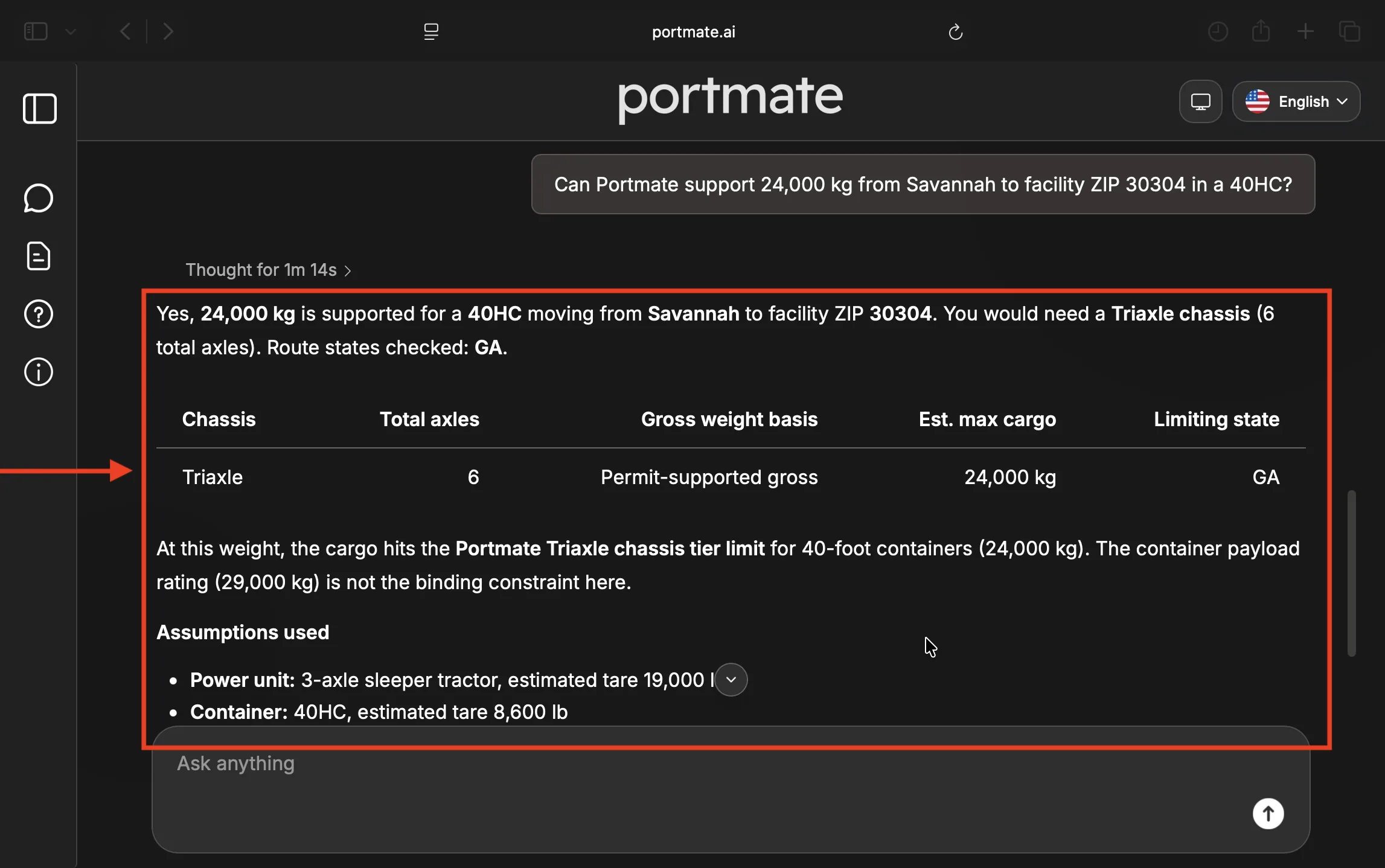The width and height of the screenshot is (1385, 868).
Task: Click the 'Gross weight basis' column header
Action: pos(729,419)
